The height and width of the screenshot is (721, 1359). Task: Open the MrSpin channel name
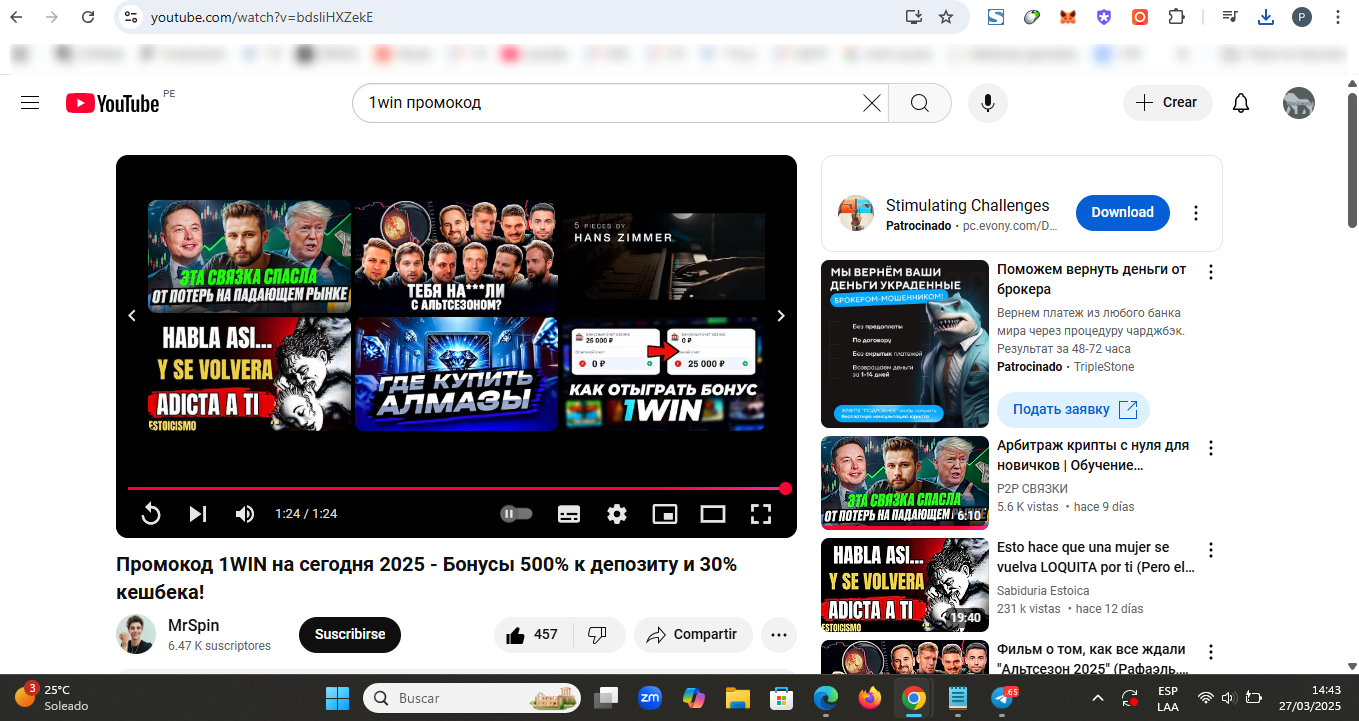pyautogui.click(x=194, y=626)
